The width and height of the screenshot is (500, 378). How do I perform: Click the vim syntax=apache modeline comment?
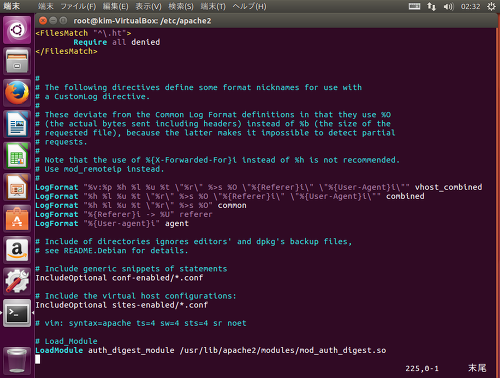click(x=141, y=323)
